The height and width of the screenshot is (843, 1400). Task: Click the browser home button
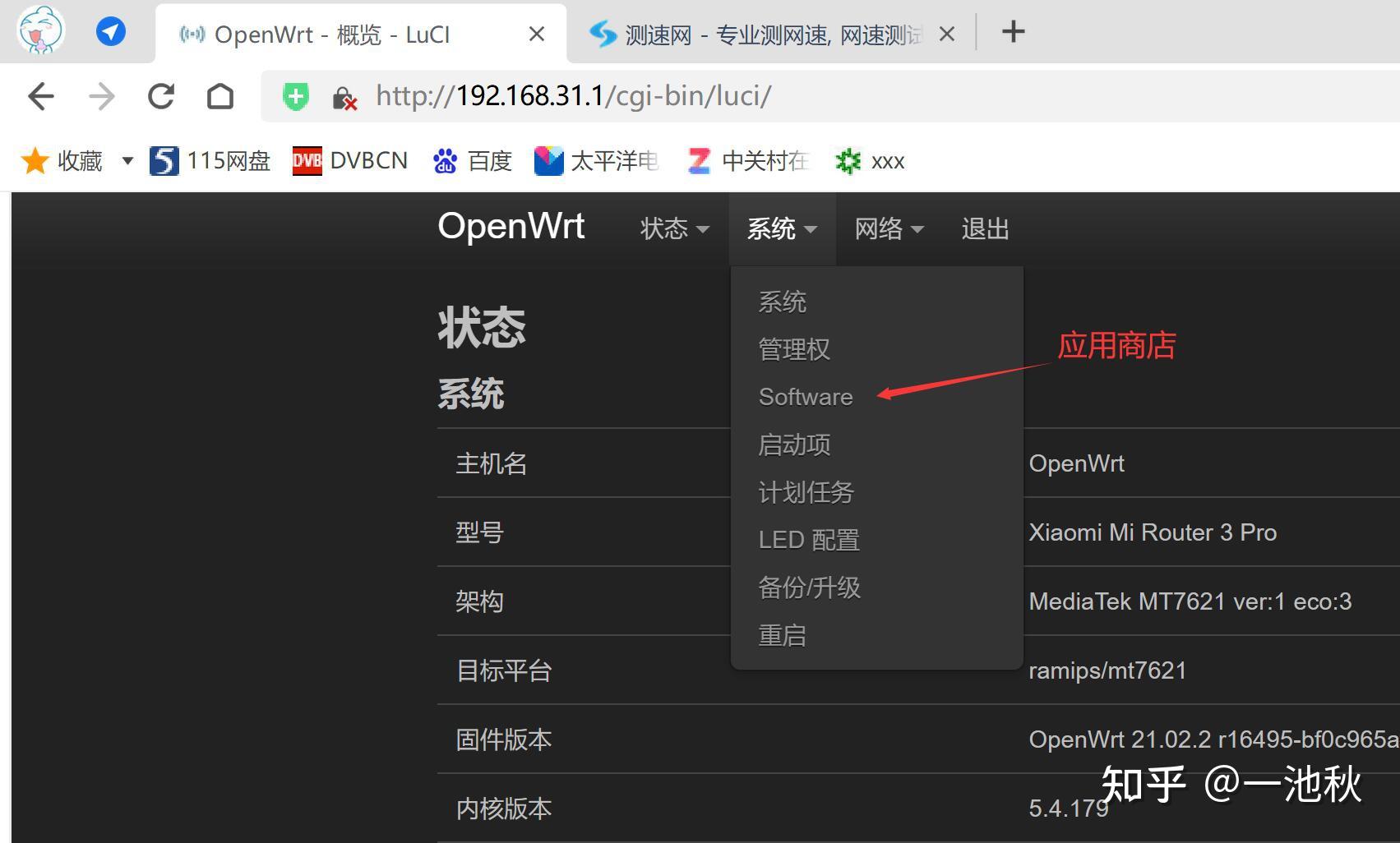pyautogui.click(x=220, y=95)
